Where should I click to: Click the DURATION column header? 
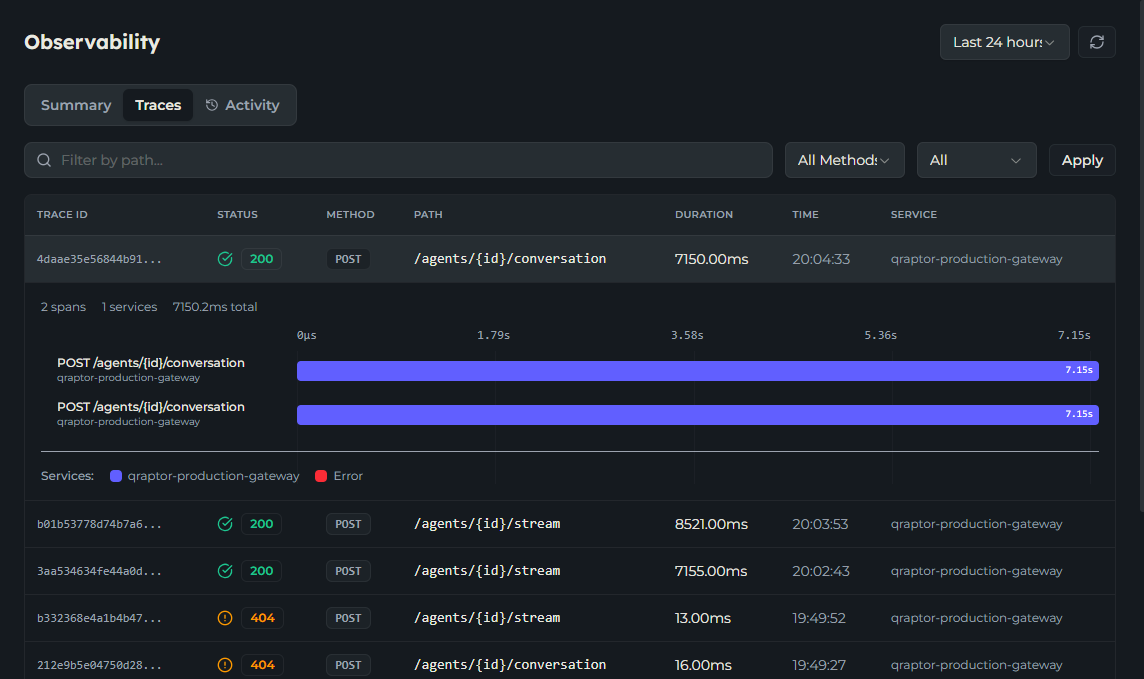(704, 214)
